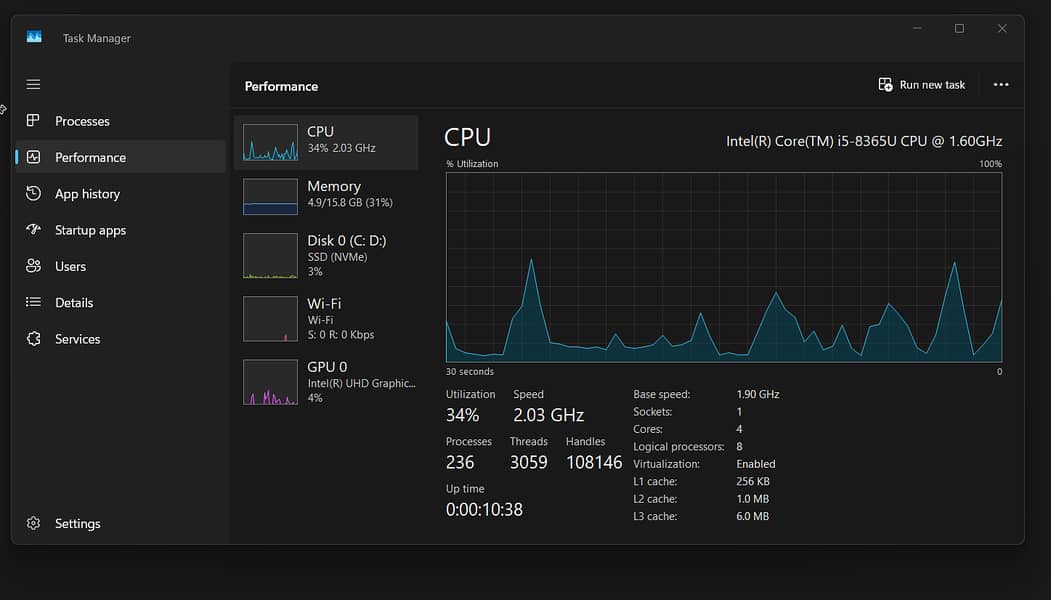
Task: Select the CPU performance graph thumbnail
Action: coord(270,143)
